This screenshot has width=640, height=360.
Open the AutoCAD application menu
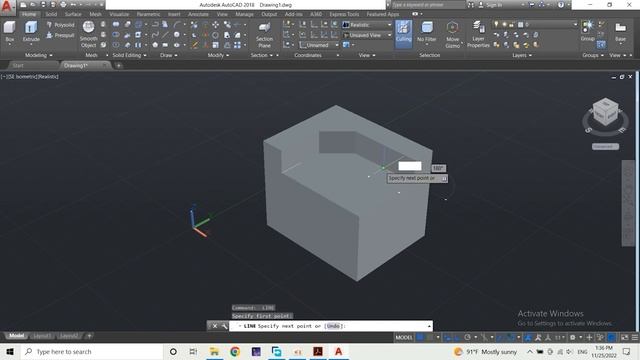[x=7, y=7]
